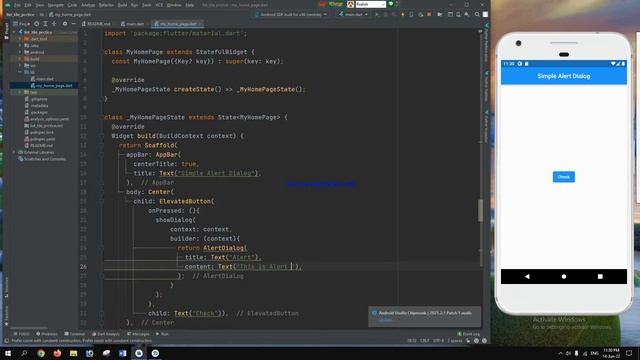Image resolution: width=640 pixels, height=360 pixels.
Task: Open the Project panel settings gear
Action: [x=64, y=24]
